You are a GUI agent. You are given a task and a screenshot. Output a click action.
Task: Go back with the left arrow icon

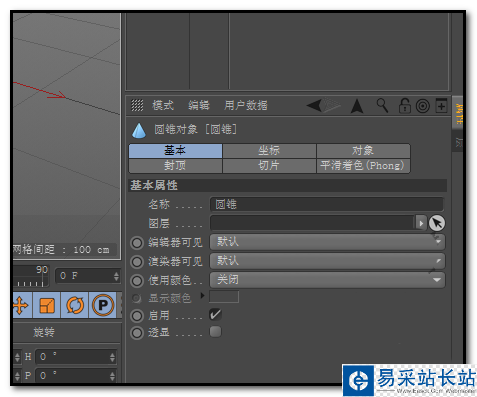[314, 106]
